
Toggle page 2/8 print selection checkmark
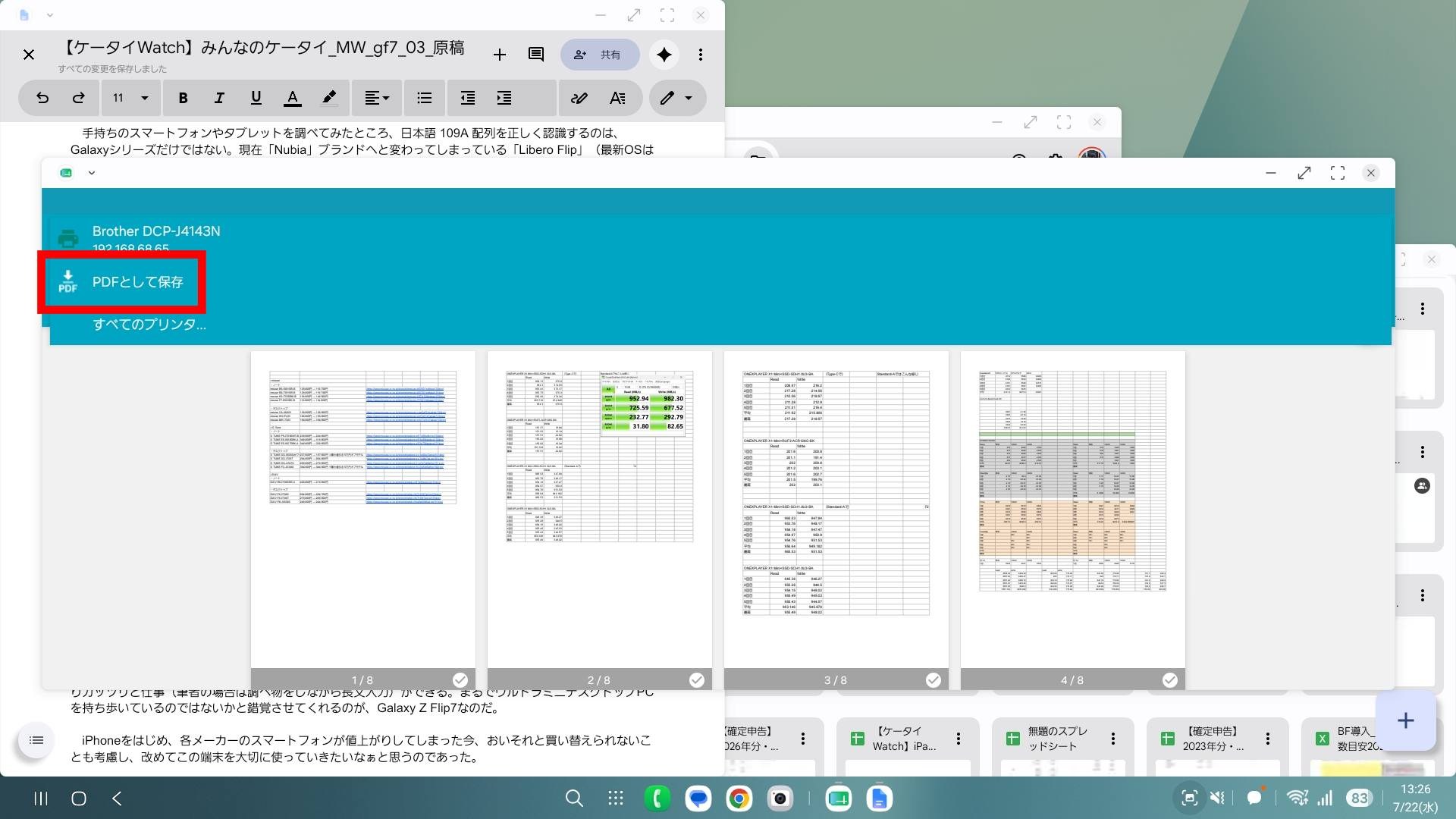697,680
